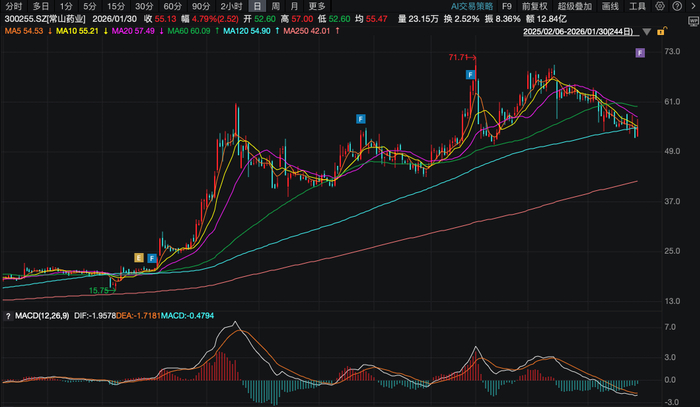Click the 换 2.52% turnover rate
The height and width of the screenshot is (407, 700).
[461, 19]
